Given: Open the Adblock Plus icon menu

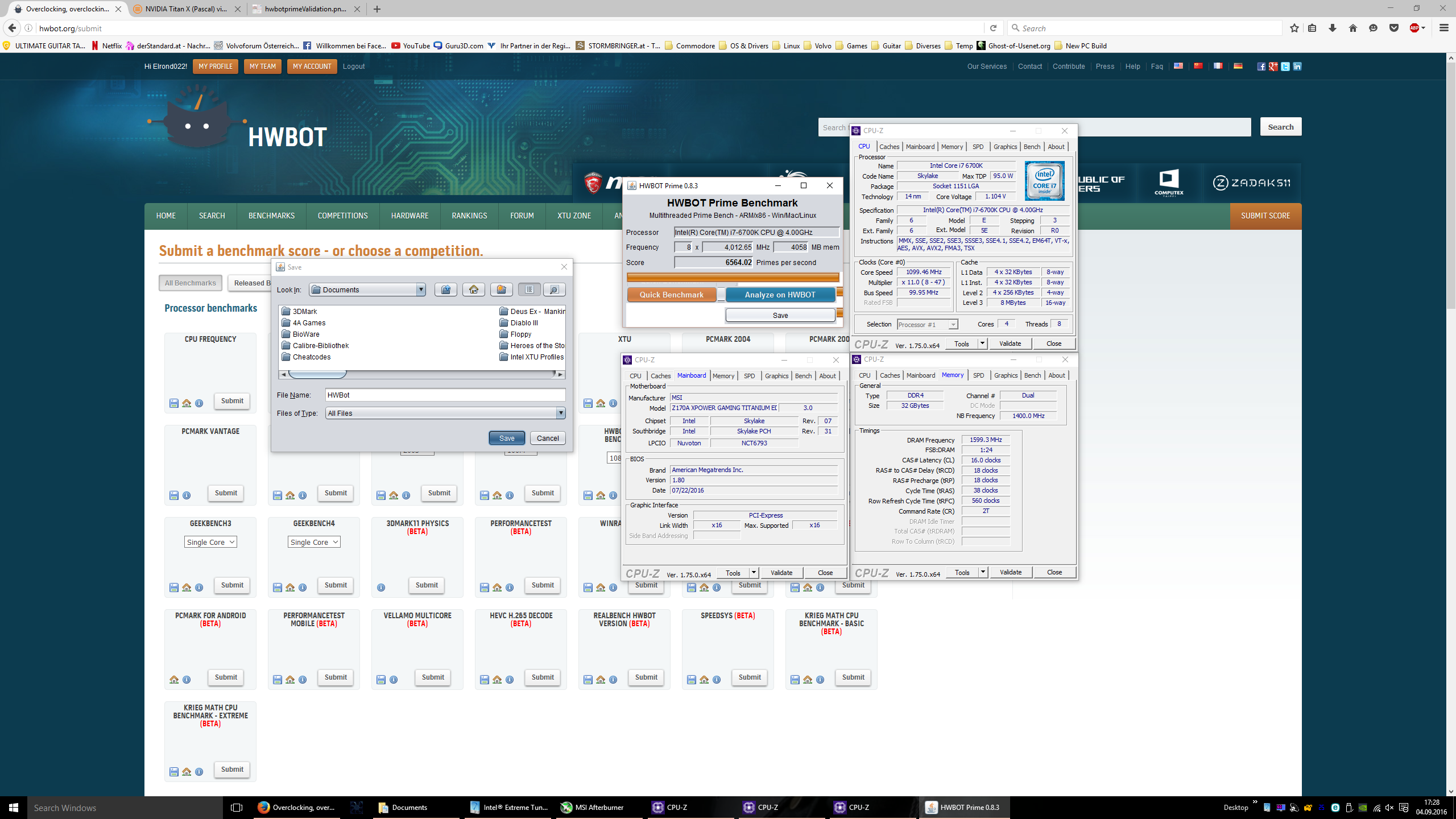Looking at the screenshot, I should [1417, 28].
